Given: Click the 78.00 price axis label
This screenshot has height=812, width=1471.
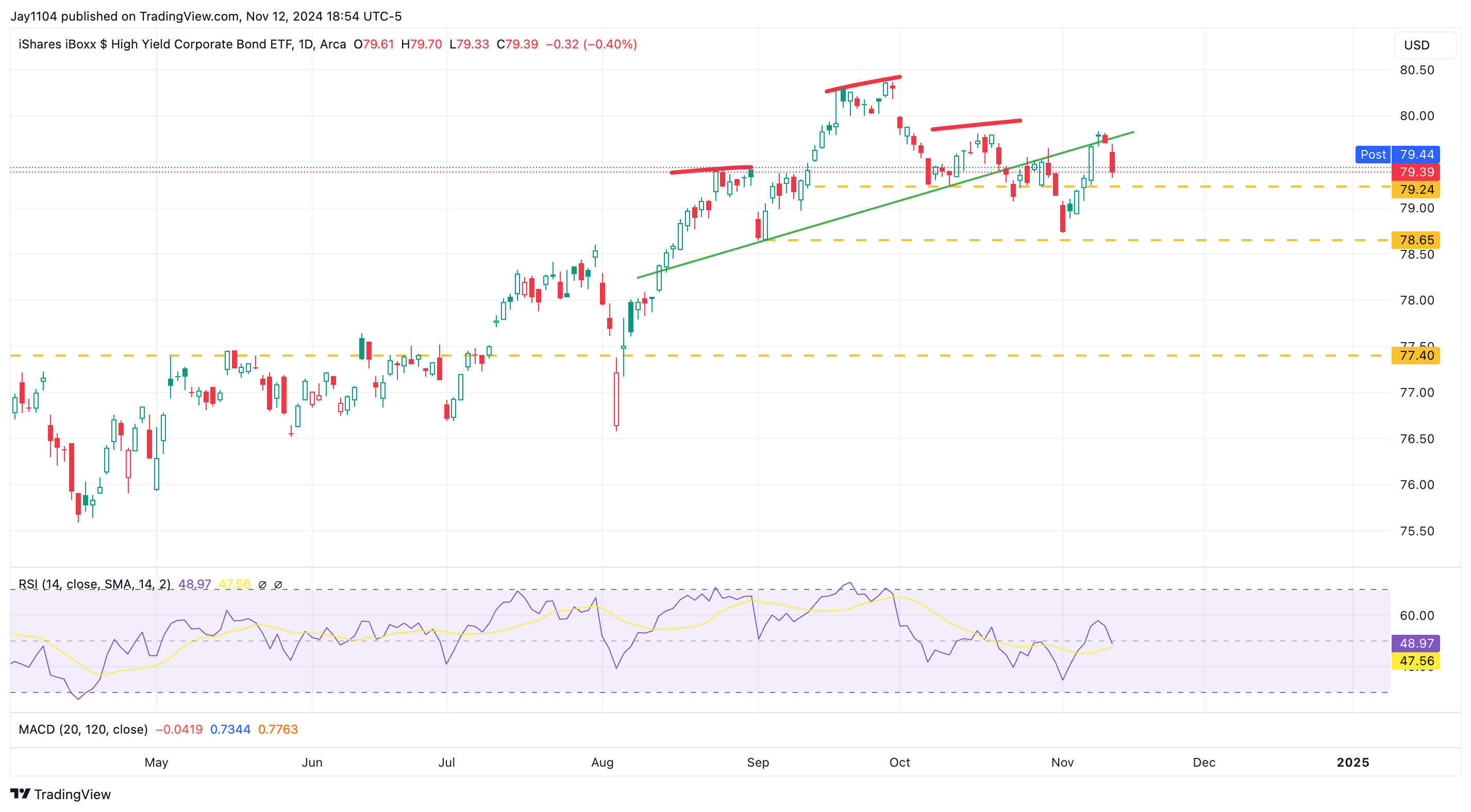Looking at the screenshot, I should point(1417,300).
